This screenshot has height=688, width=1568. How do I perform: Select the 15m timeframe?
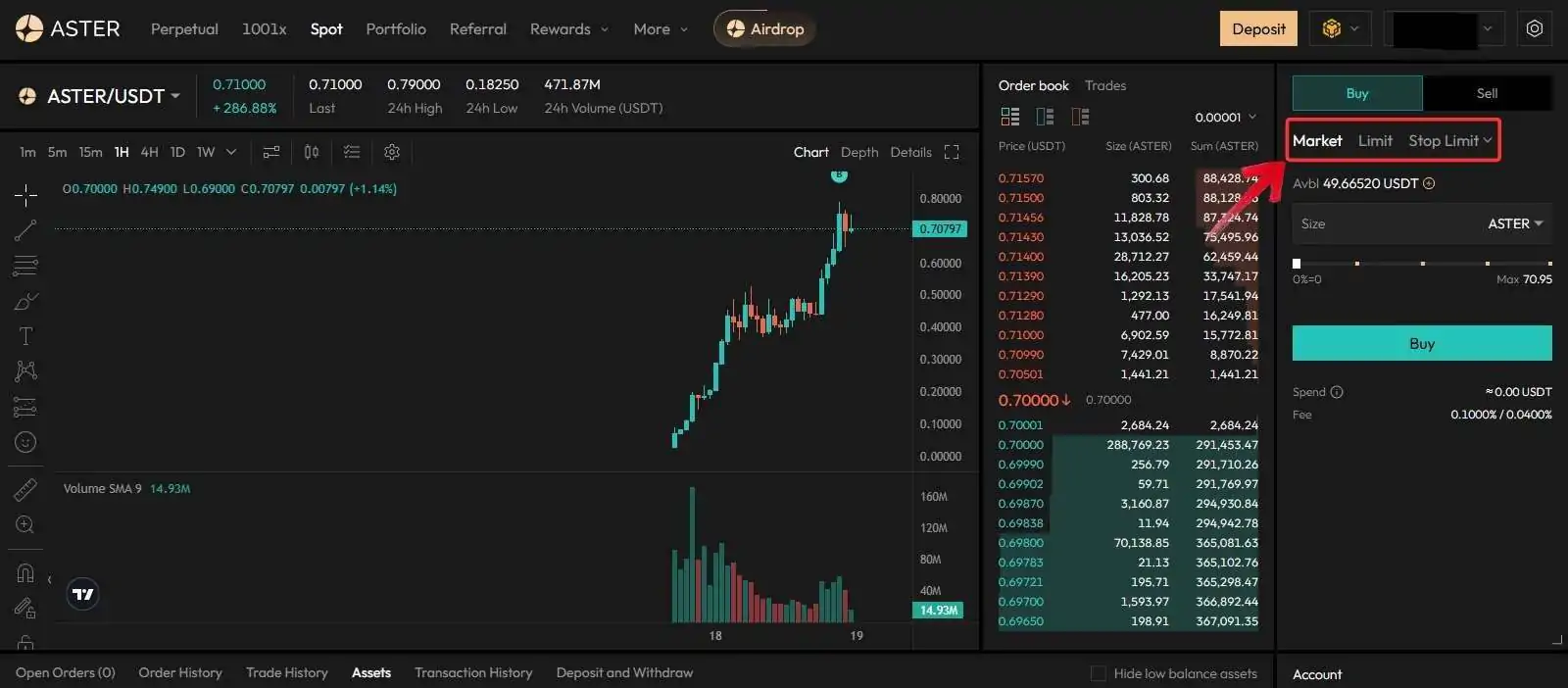(90, 152)
